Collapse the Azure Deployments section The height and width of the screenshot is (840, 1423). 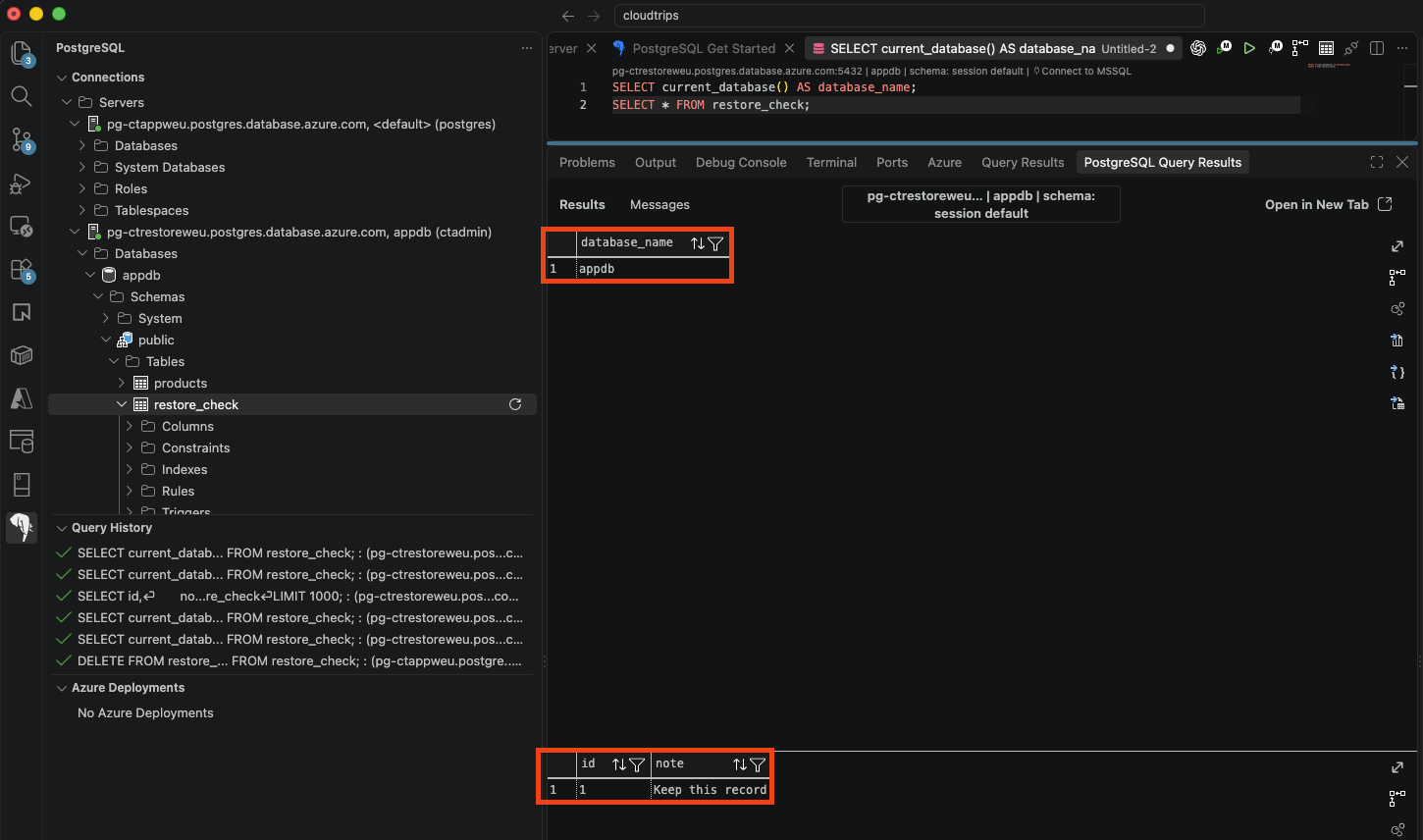pyautogui.click(x=62, y=688)
